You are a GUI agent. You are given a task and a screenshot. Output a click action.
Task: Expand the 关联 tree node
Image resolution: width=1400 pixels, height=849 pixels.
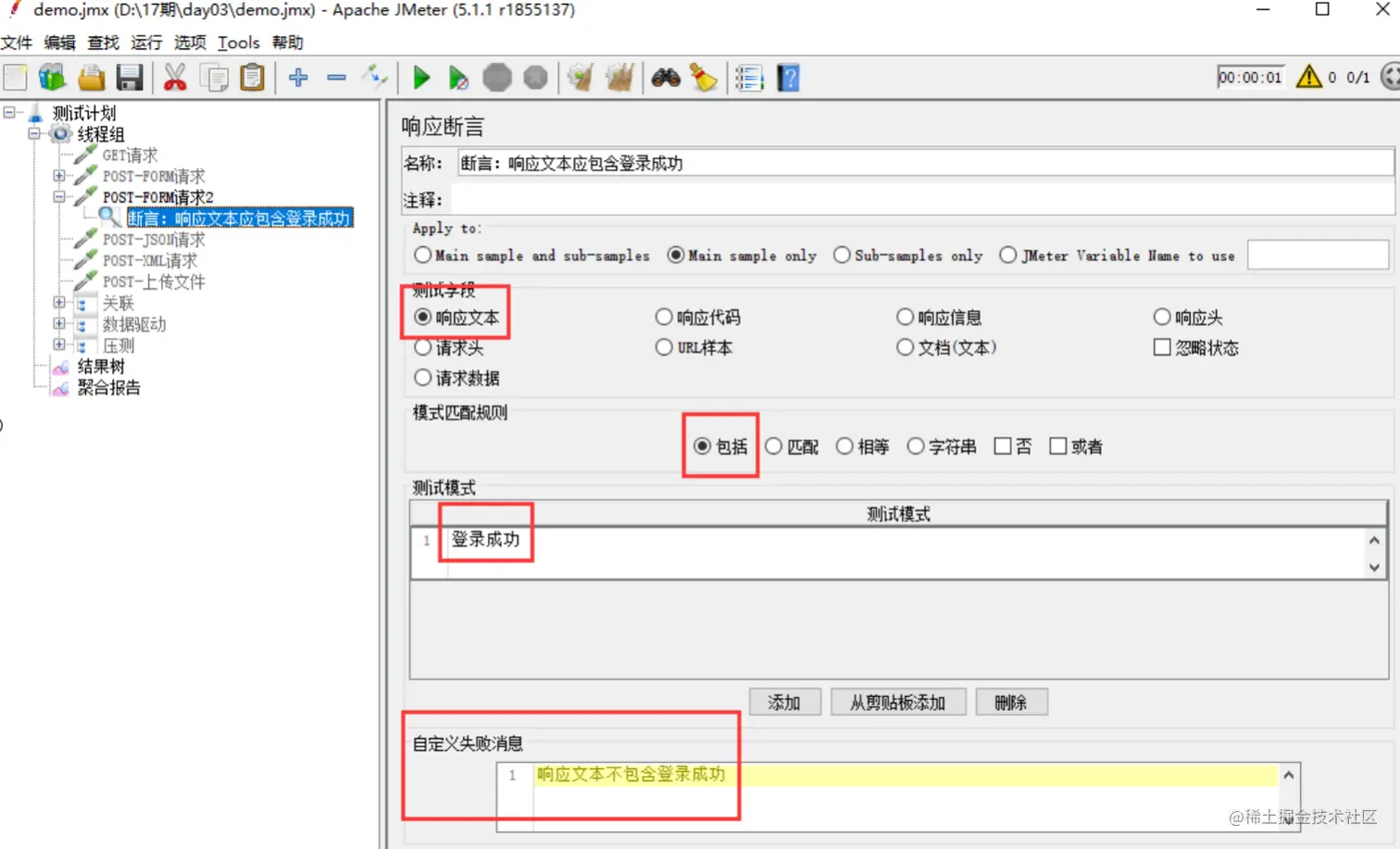(59, 302)
